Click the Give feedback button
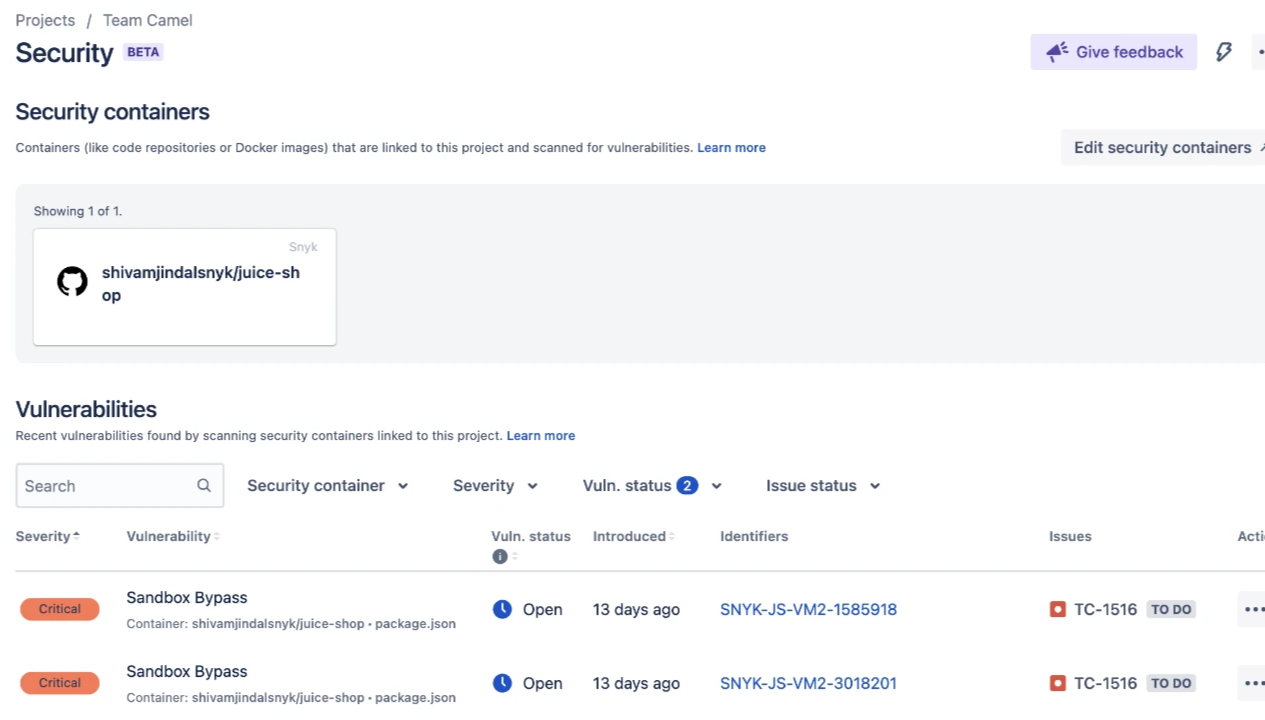 click(x=1113, y=51)
